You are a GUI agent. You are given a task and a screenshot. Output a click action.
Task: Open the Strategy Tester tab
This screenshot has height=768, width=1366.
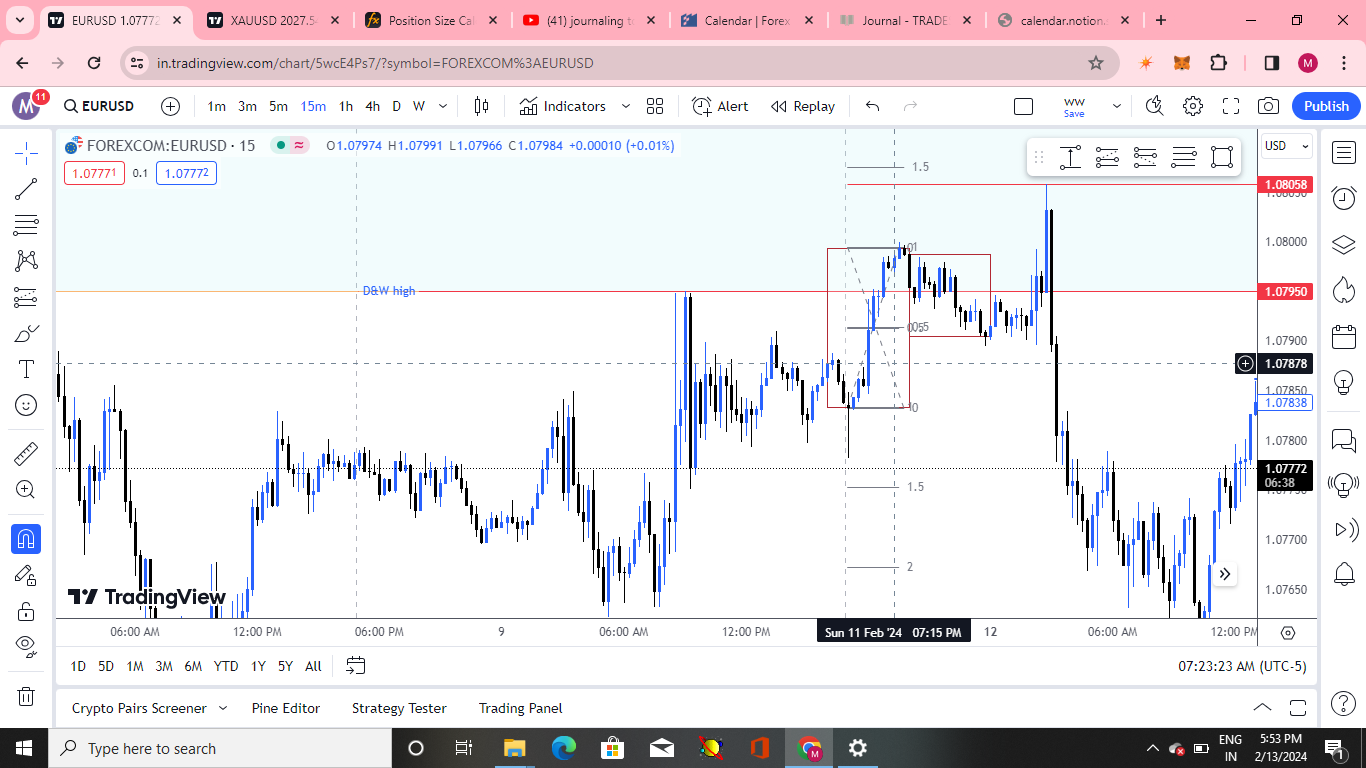tap(399, 708)
